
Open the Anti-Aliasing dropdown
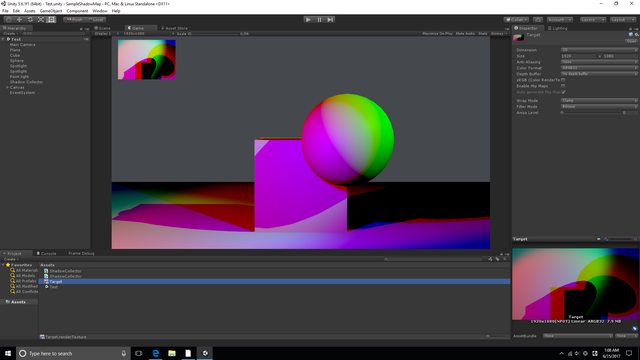click(599, 62)
